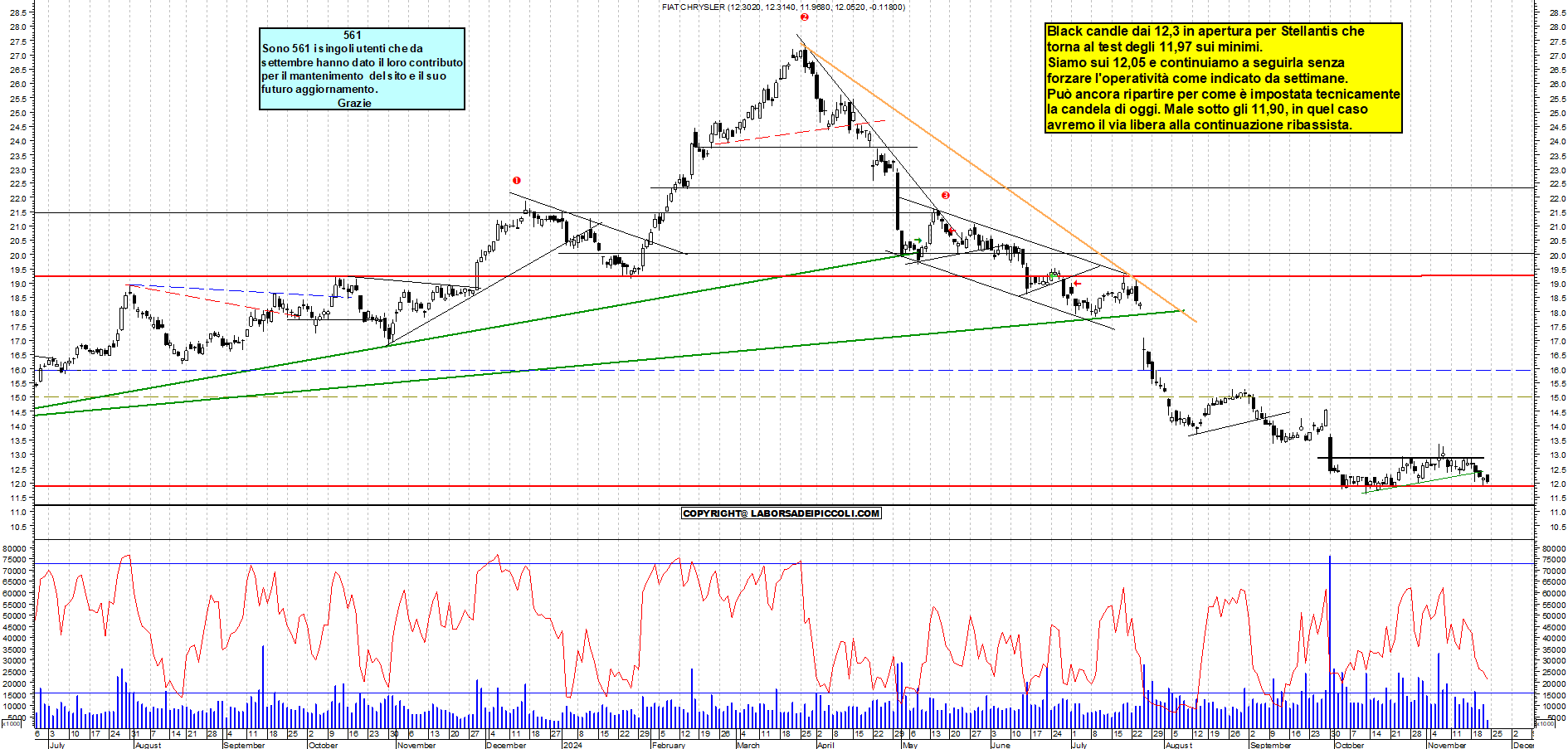Click the 19.5 value on left price axis
Screen dimensions: 1568x749
(x=17, y=270)
